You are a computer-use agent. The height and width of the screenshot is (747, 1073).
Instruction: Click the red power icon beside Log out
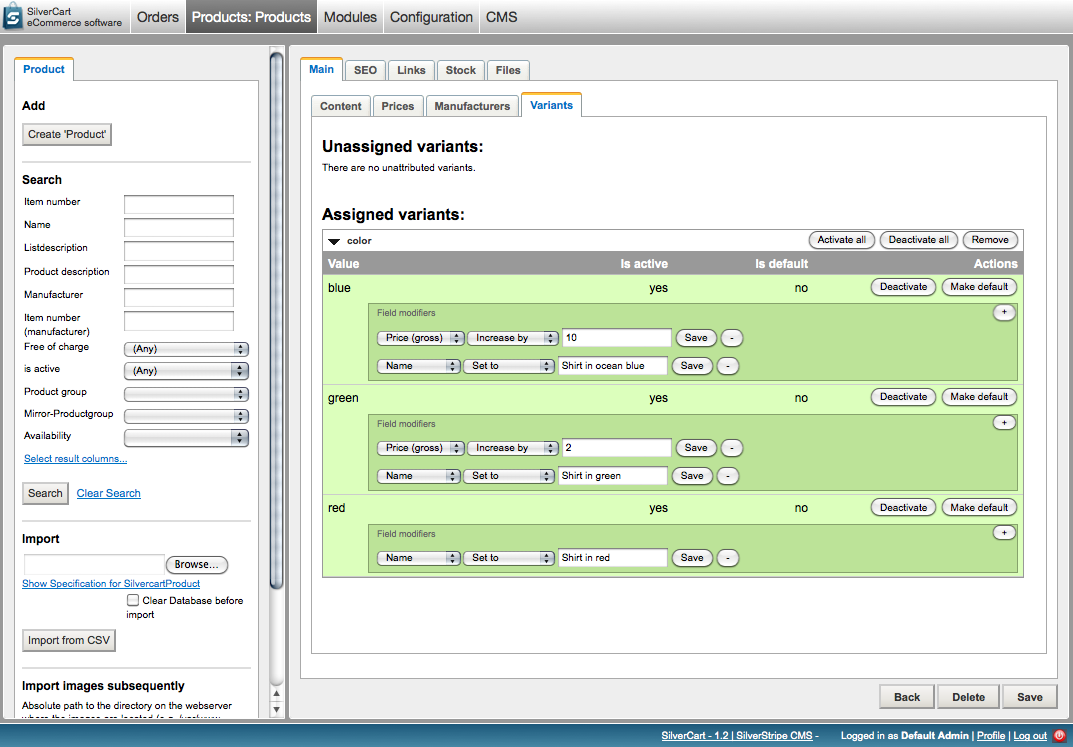pos(1059,735)
